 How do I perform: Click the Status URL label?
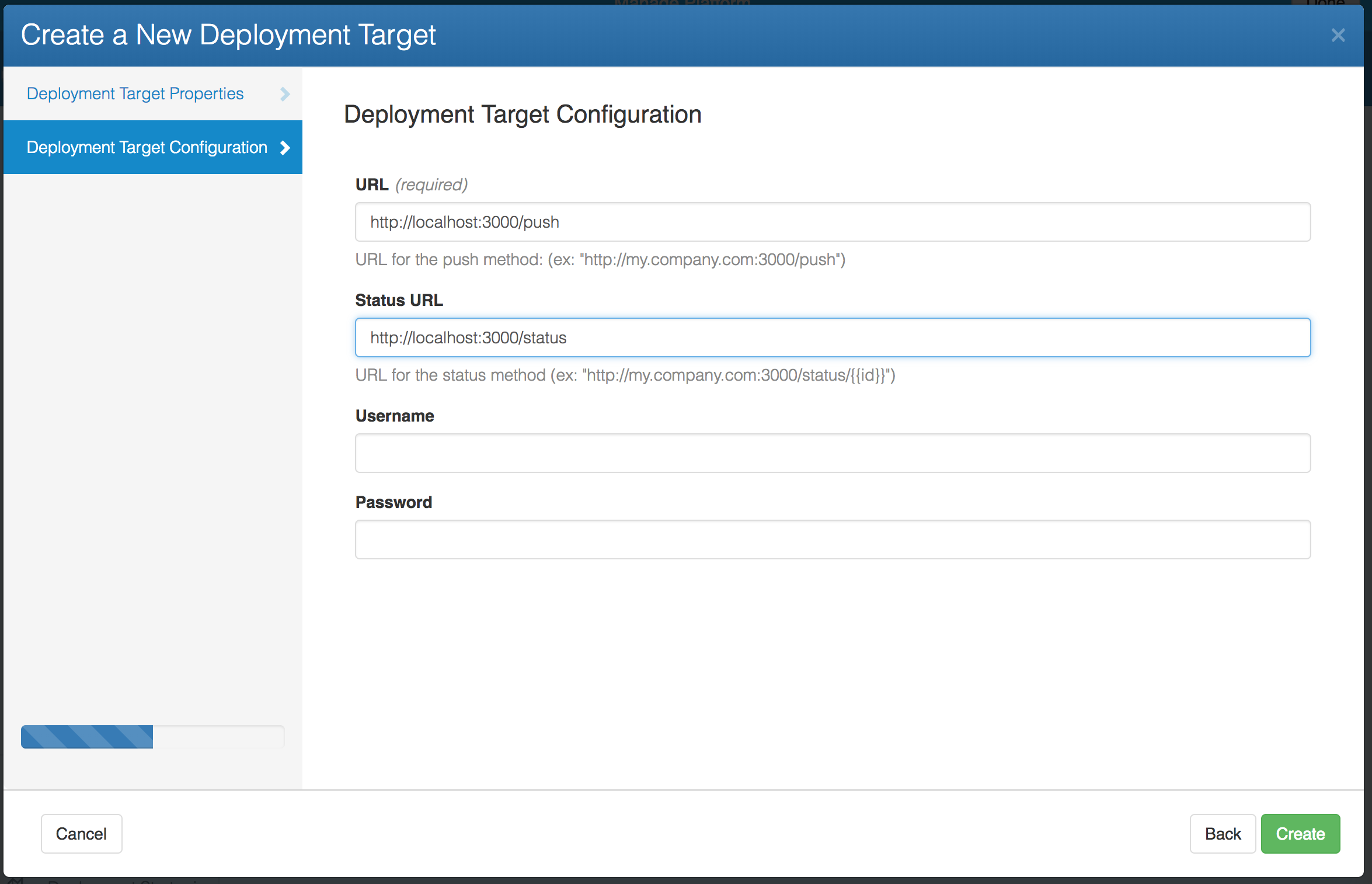click(x=399, y=300)
